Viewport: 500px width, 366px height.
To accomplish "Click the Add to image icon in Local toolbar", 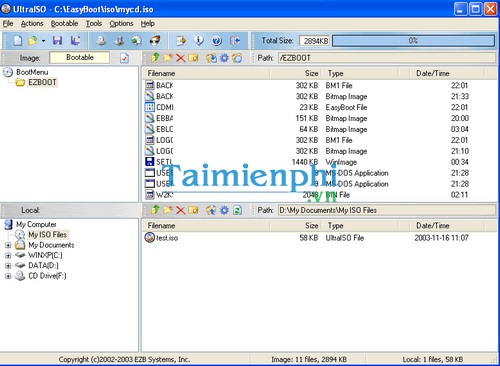I will 211,210.
